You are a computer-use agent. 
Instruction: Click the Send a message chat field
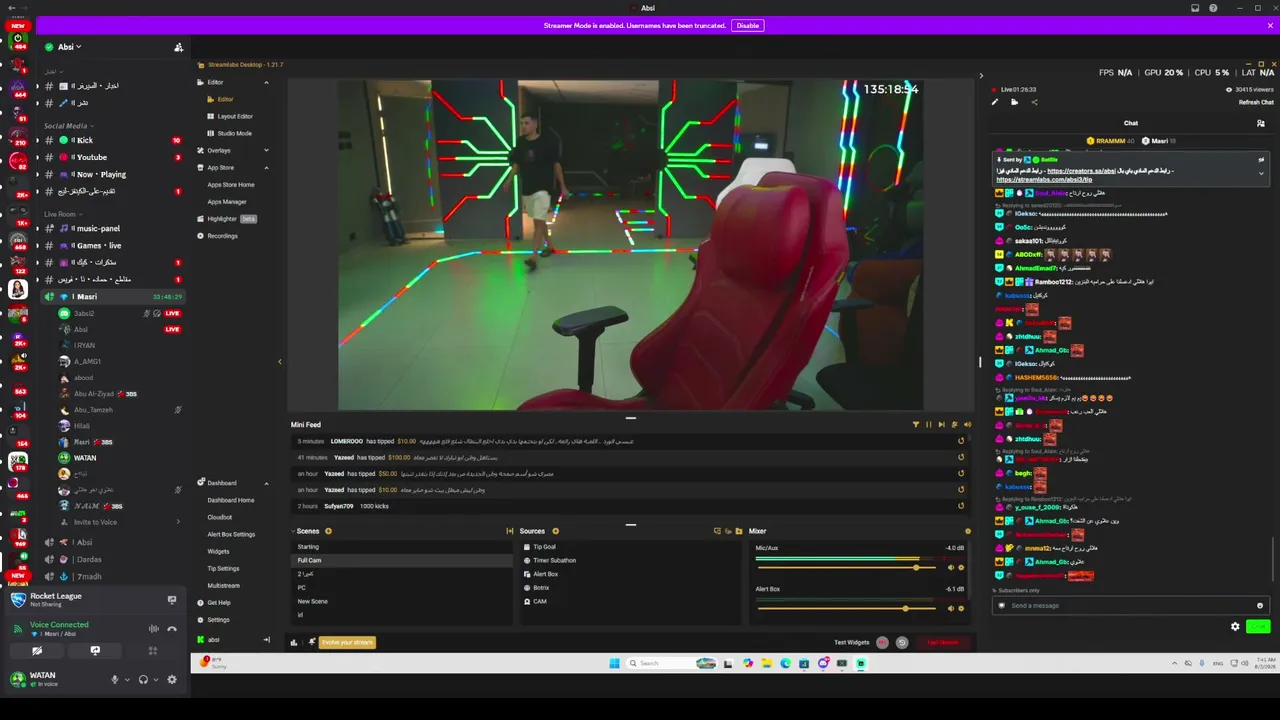[1130, 605]
